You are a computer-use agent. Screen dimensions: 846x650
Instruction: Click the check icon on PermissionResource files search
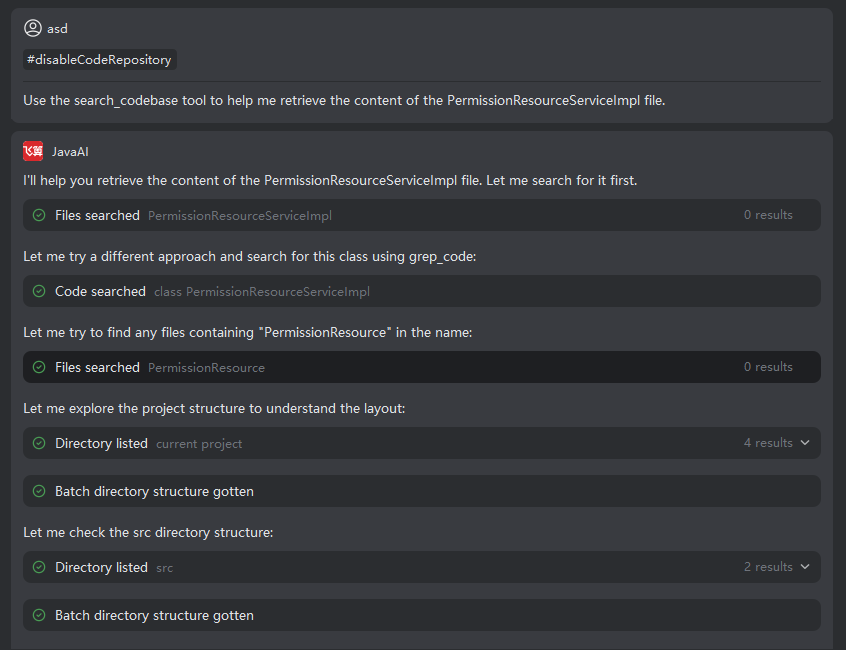tap(39, 367)
